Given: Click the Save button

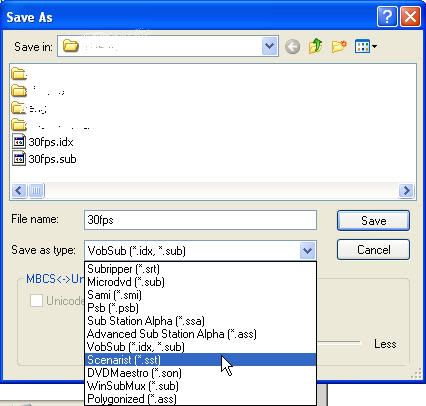Looking at the screenshot, I should click(x=373, y=220).
